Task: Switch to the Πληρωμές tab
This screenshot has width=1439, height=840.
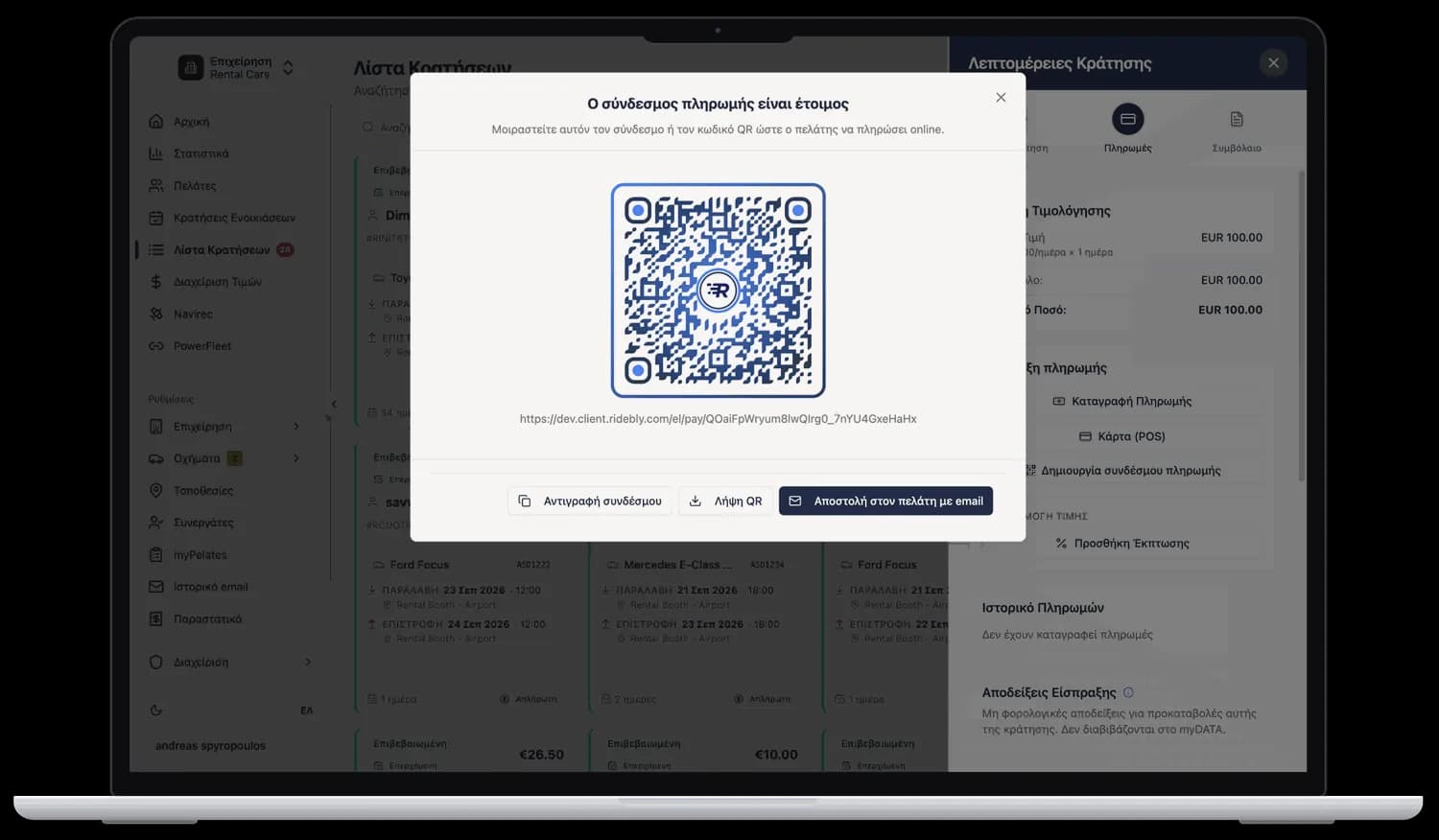Action: (1128, 128)
